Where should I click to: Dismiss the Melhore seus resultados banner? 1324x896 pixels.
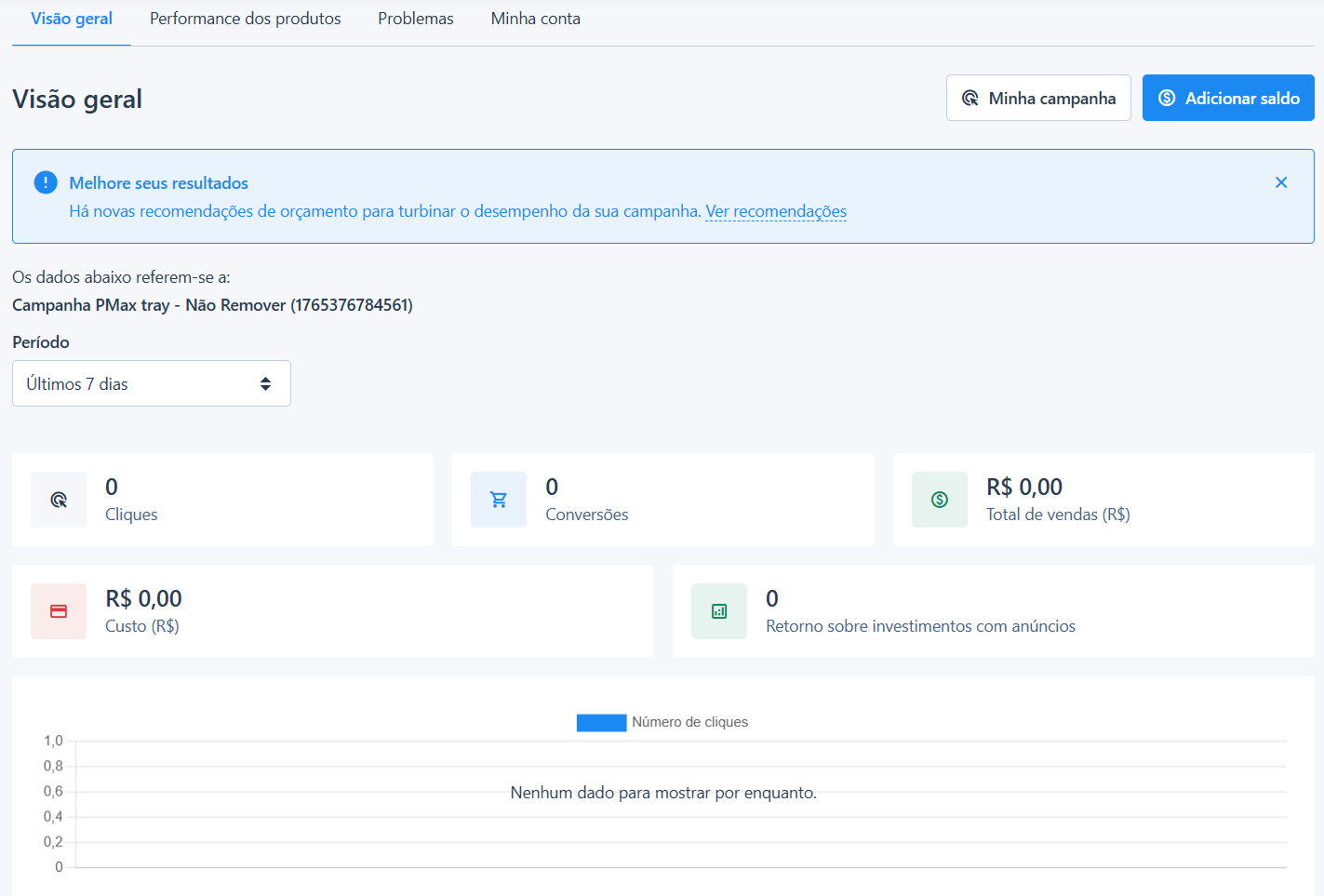[1281, 182]
